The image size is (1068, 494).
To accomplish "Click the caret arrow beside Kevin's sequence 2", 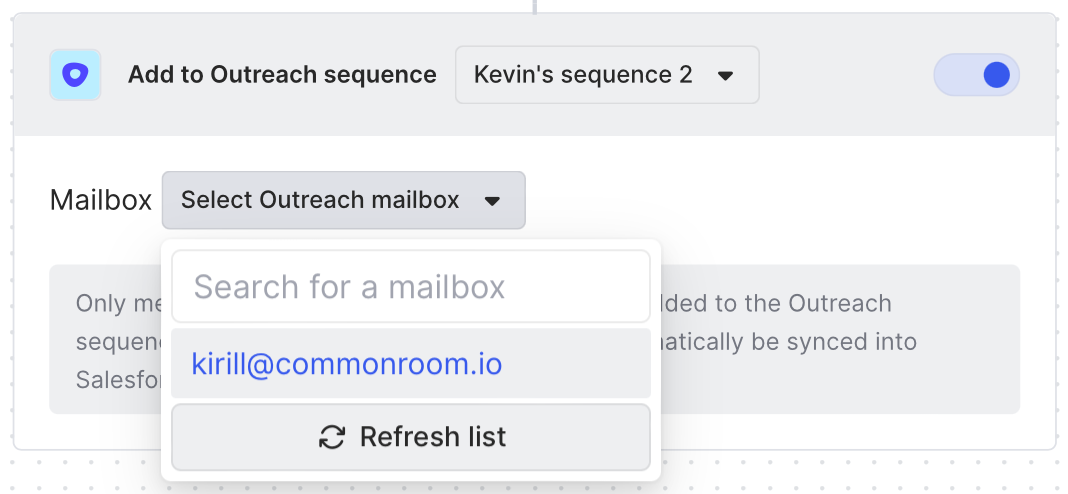I will tap(726, 75).
